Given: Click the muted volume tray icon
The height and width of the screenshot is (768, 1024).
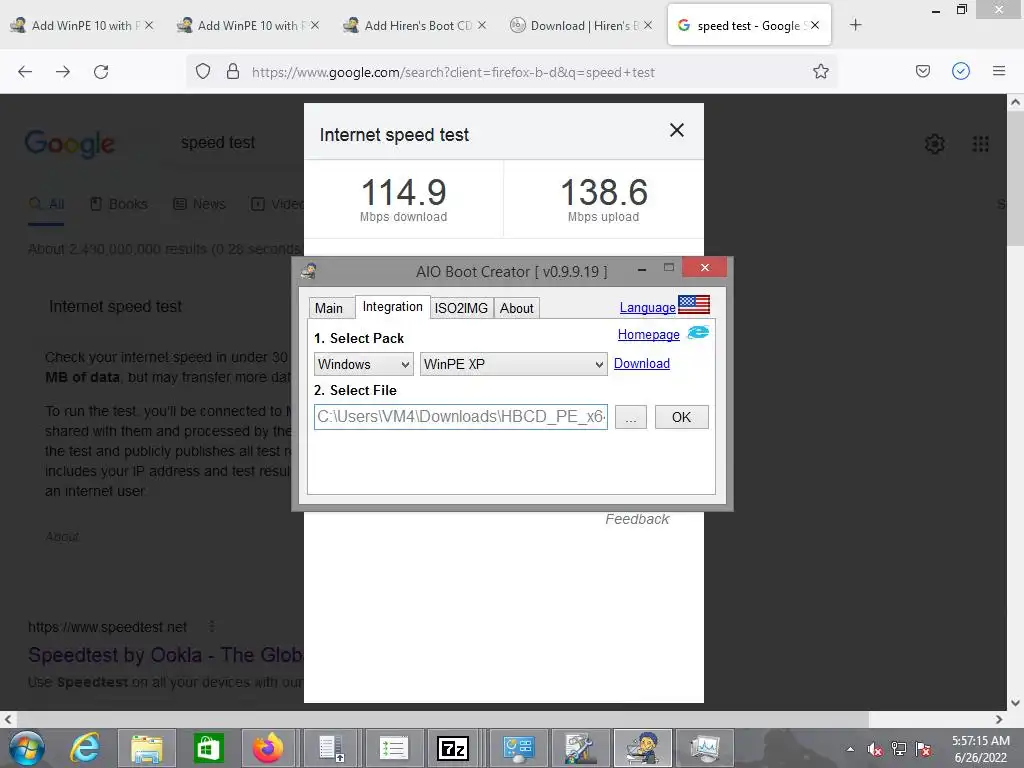Looking at the screenshot, I should pos(874,749).
